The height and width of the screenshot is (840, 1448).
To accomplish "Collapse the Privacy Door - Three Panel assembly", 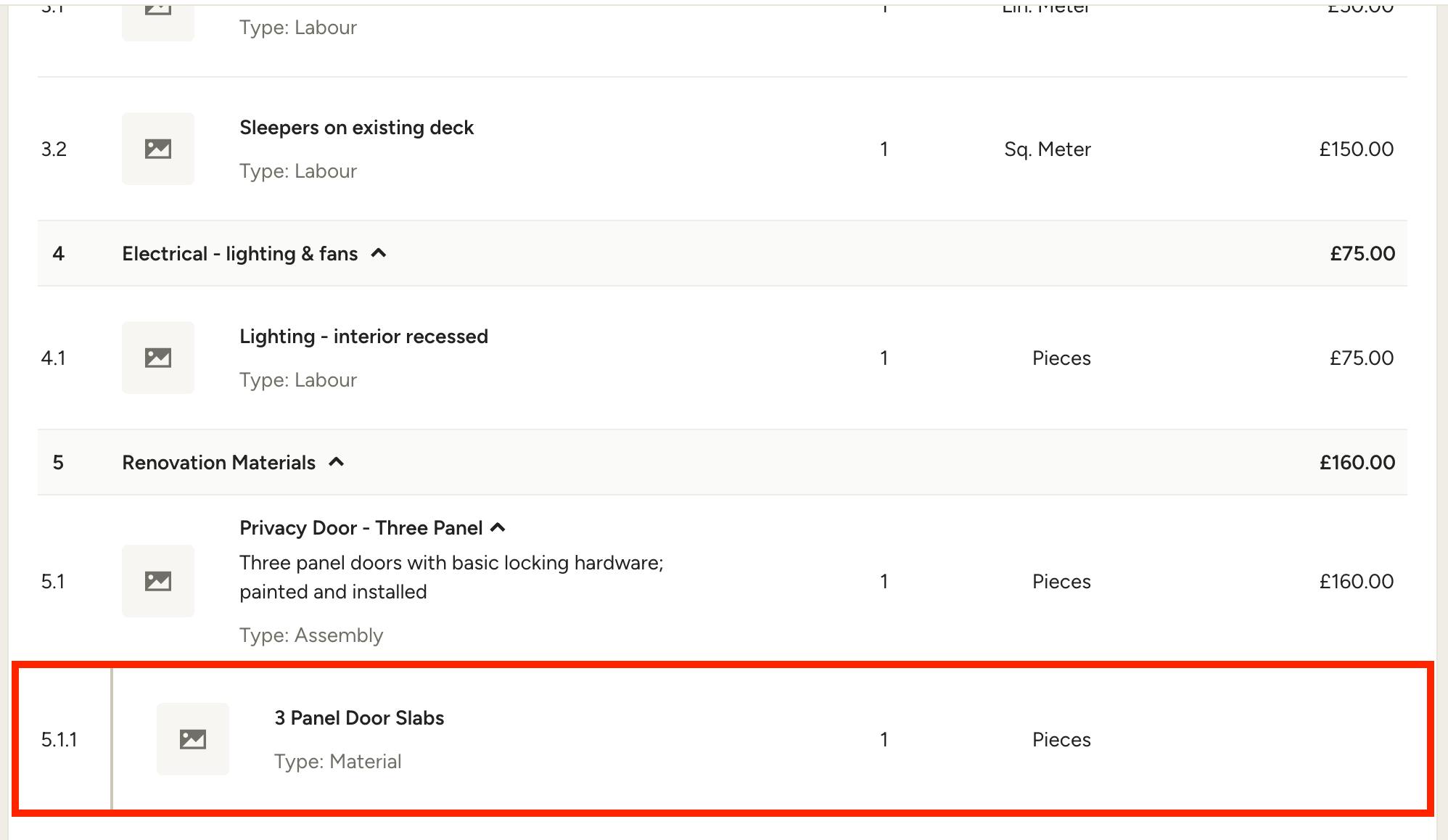I will 498,527.
